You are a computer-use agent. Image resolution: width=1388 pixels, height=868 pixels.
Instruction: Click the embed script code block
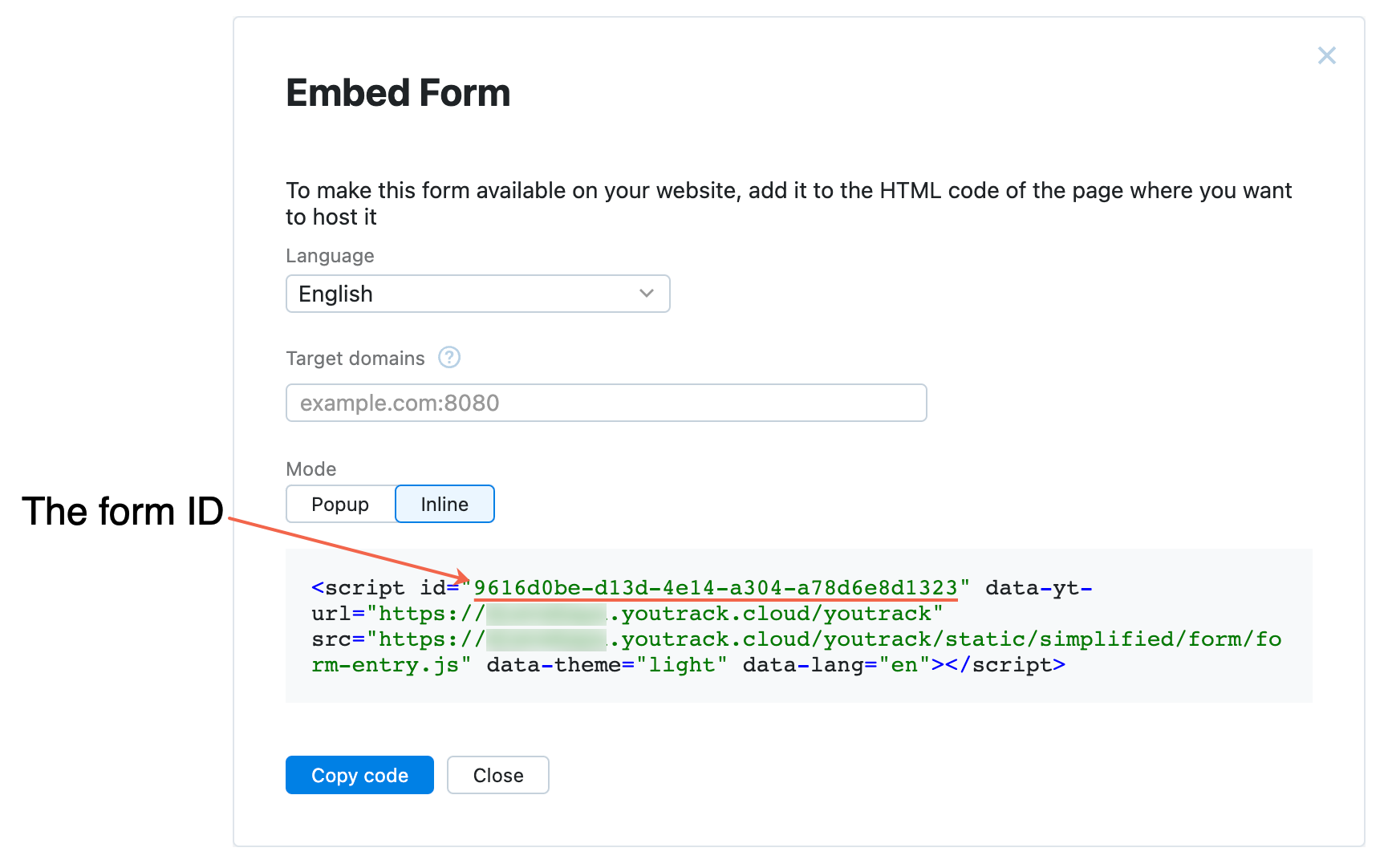coord(799,626)
